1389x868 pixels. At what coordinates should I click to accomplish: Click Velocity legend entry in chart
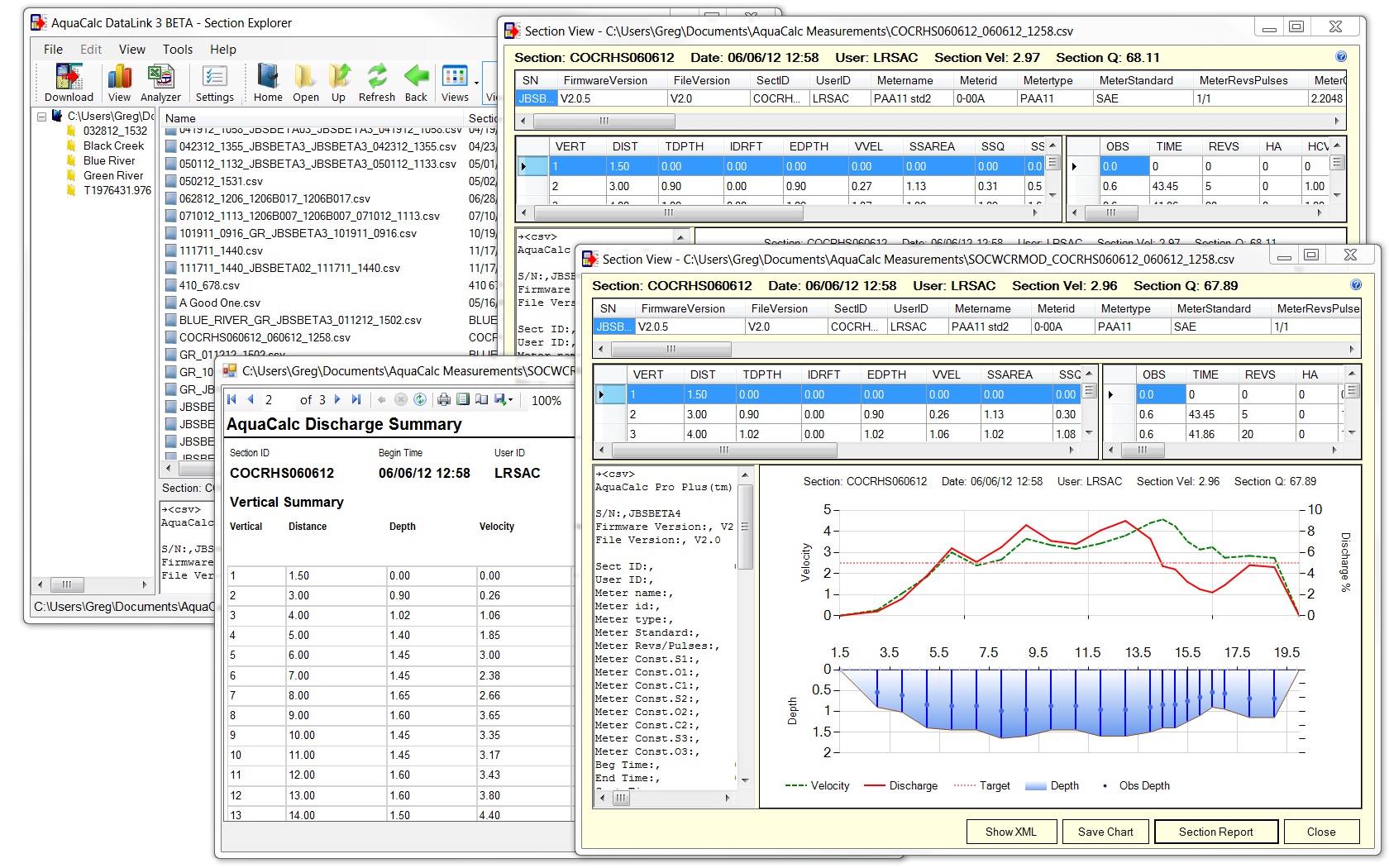pos(817,785)
